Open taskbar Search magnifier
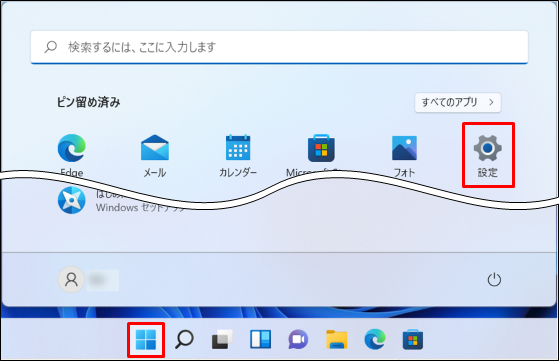 click(184, 340)
